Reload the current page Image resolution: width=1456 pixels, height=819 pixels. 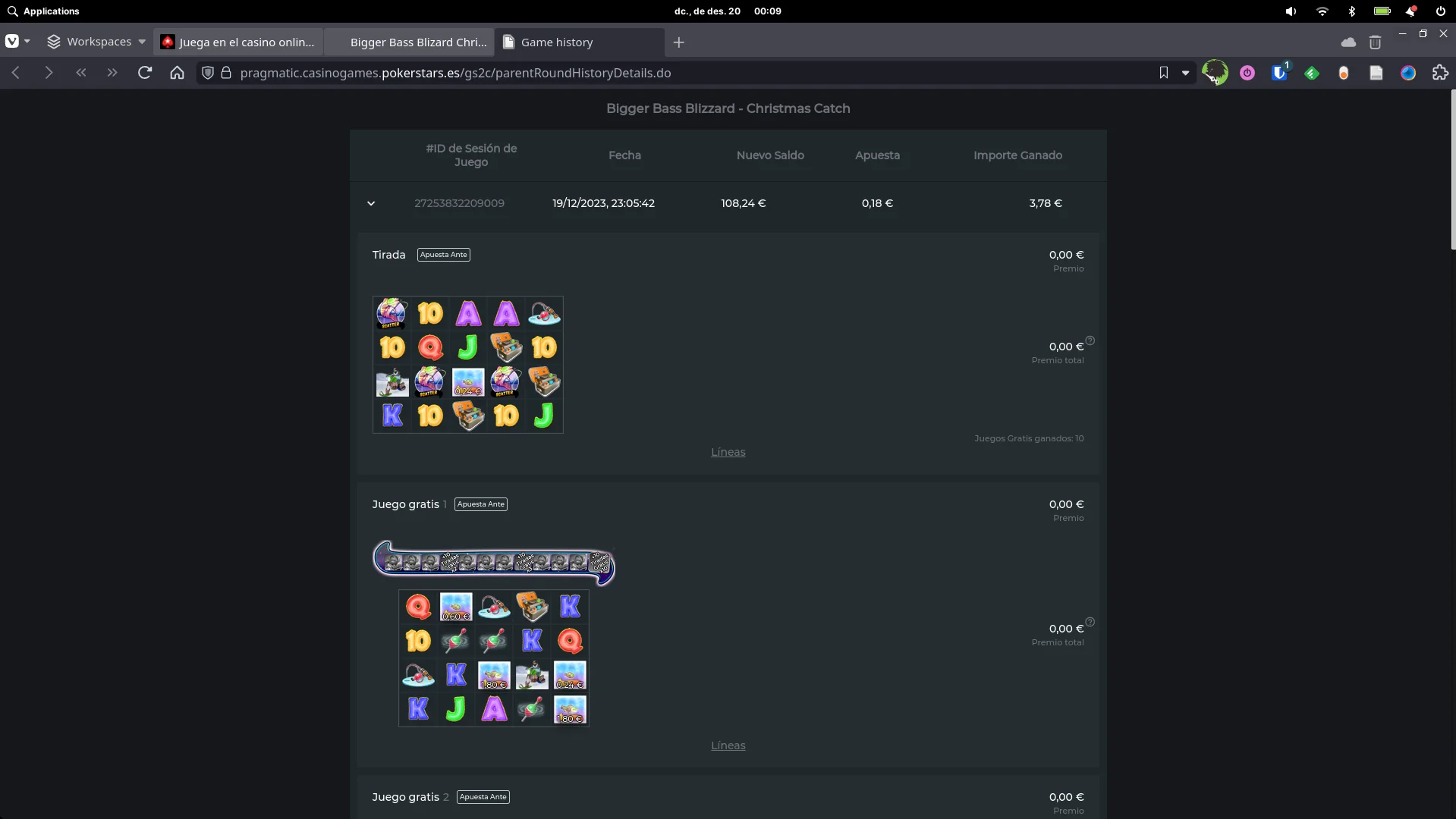coord(145,73)
